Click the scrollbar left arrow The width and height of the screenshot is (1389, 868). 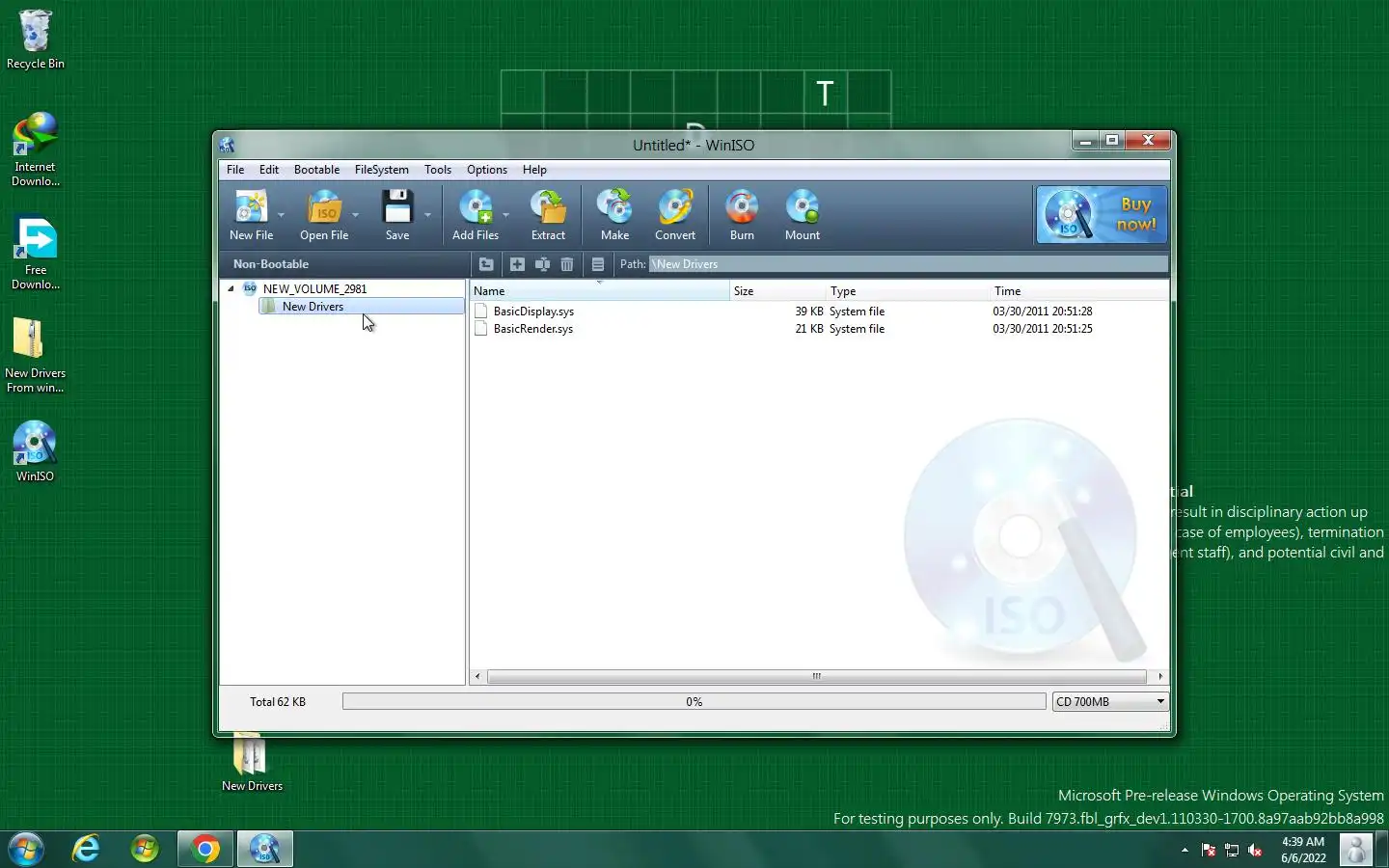[477, 676]
